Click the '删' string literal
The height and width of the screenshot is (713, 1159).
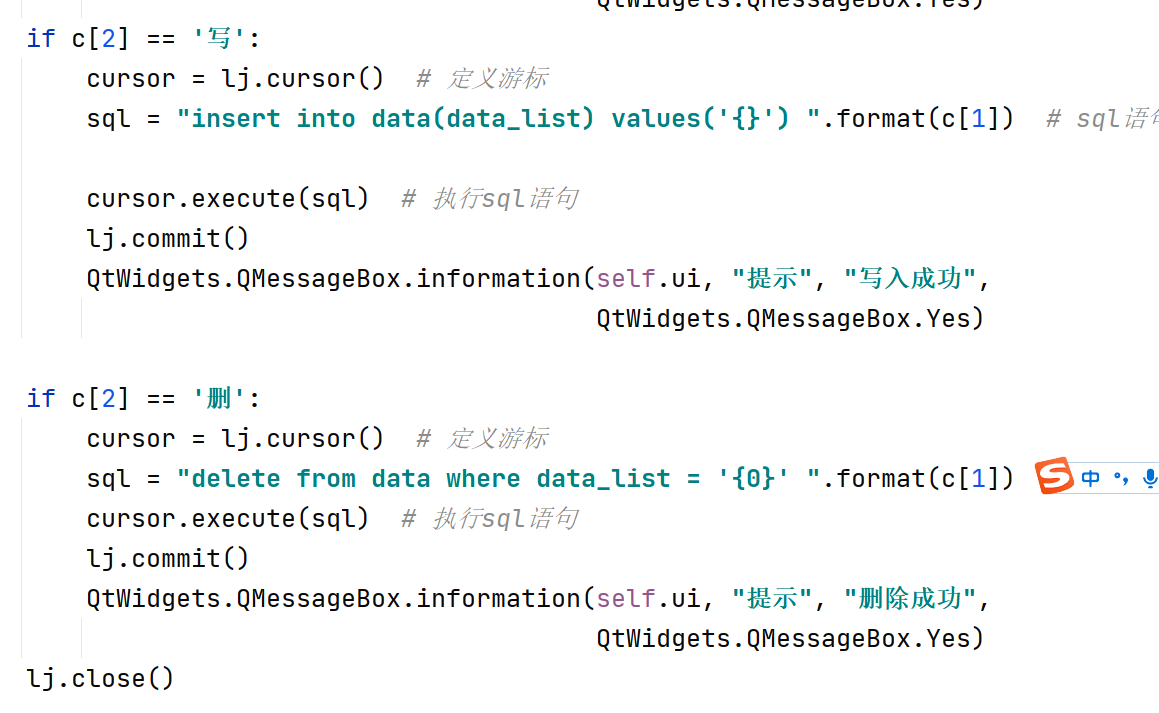click(x=211, y=399)
